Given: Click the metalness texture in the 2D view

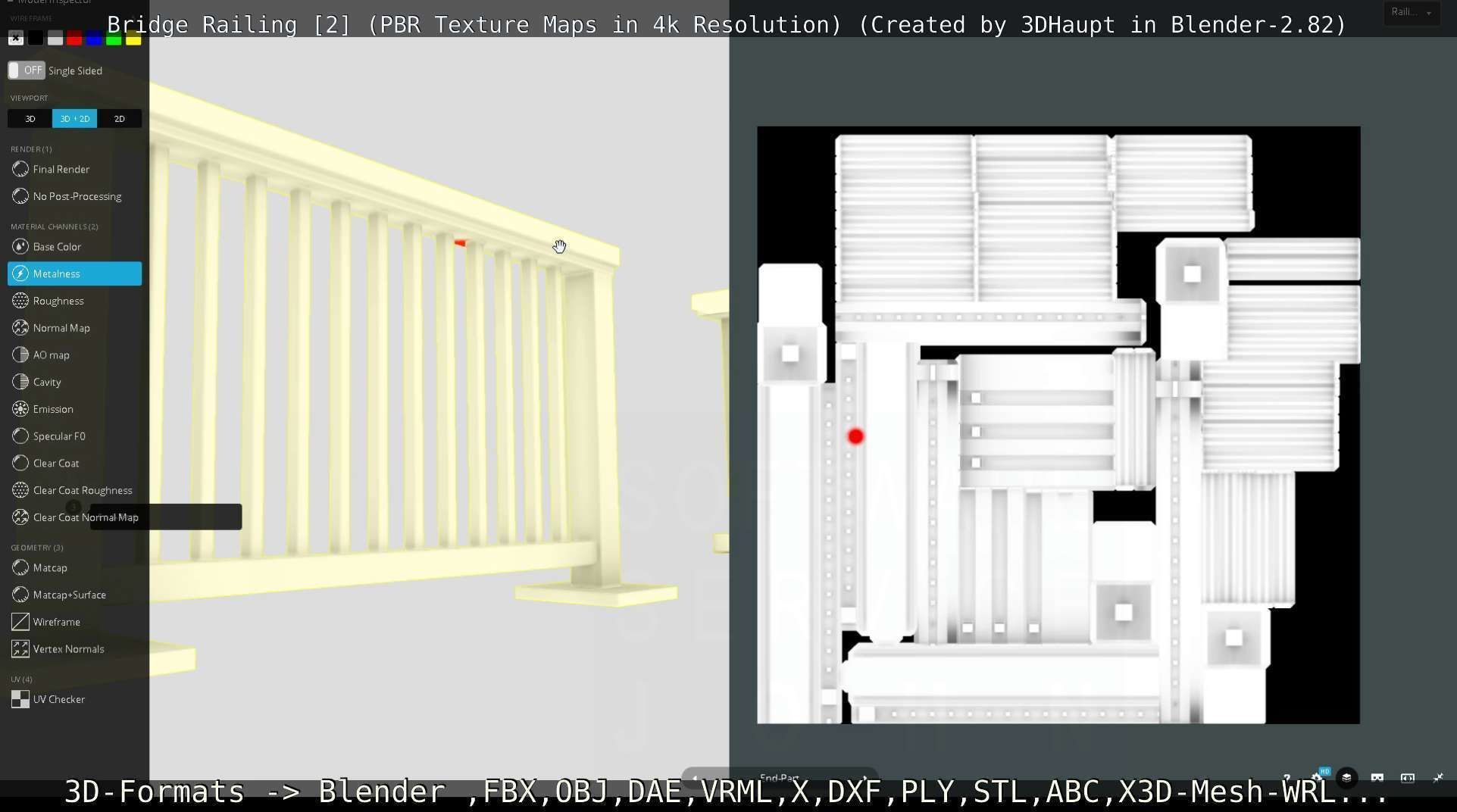Looking at the screenshot, I should pos(1058,425).
